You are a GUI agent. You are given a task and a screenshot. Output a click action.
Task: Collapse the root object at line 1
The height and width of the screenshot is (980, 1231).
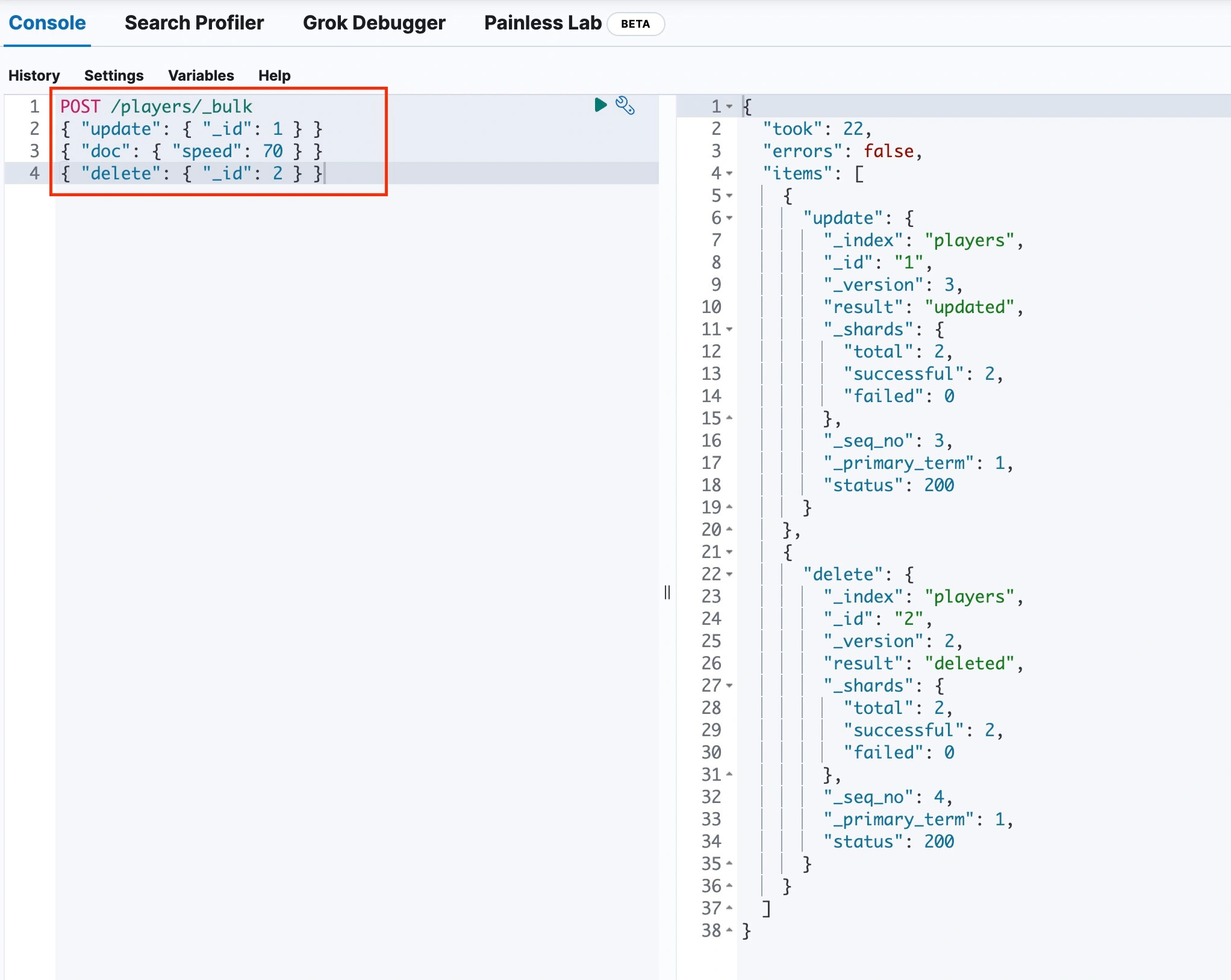click(729, 107)
